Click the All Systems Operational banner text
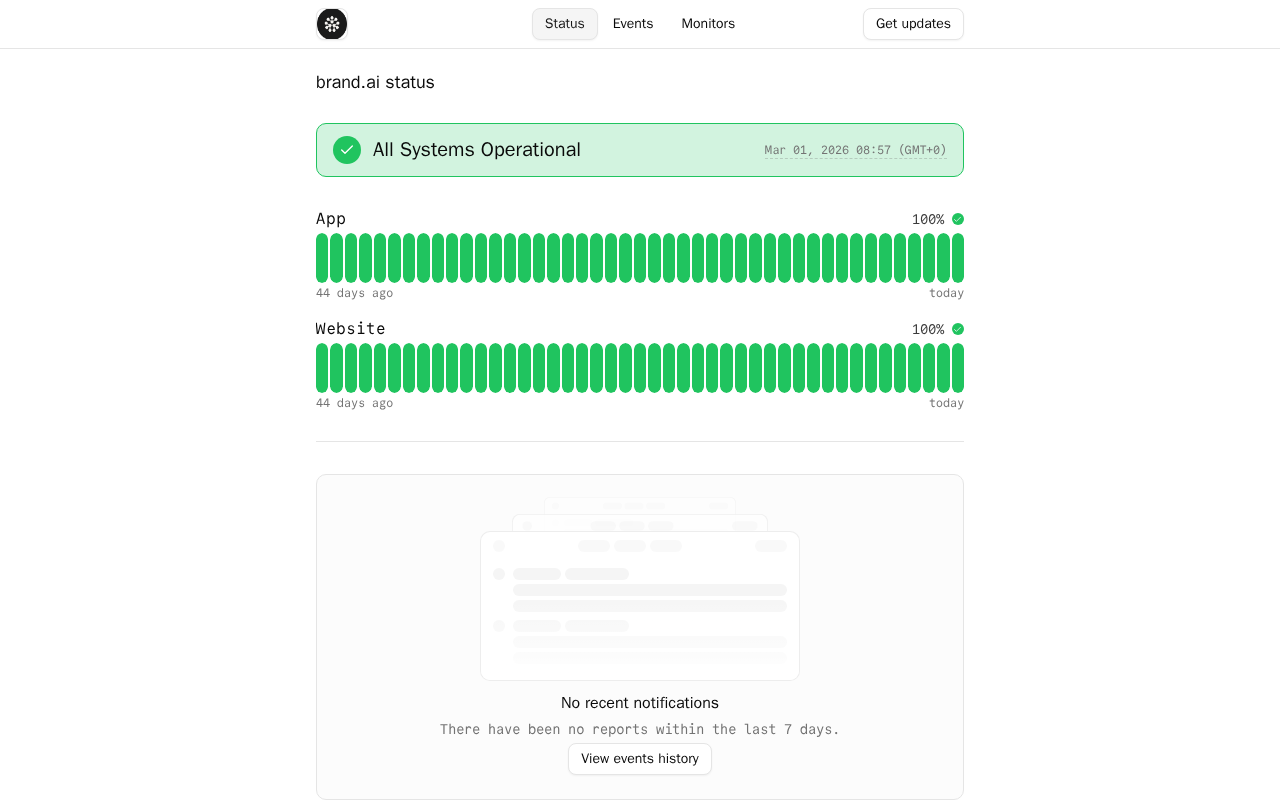The height and width of the screenshot is (800, 1280). (x=477, y=150)
